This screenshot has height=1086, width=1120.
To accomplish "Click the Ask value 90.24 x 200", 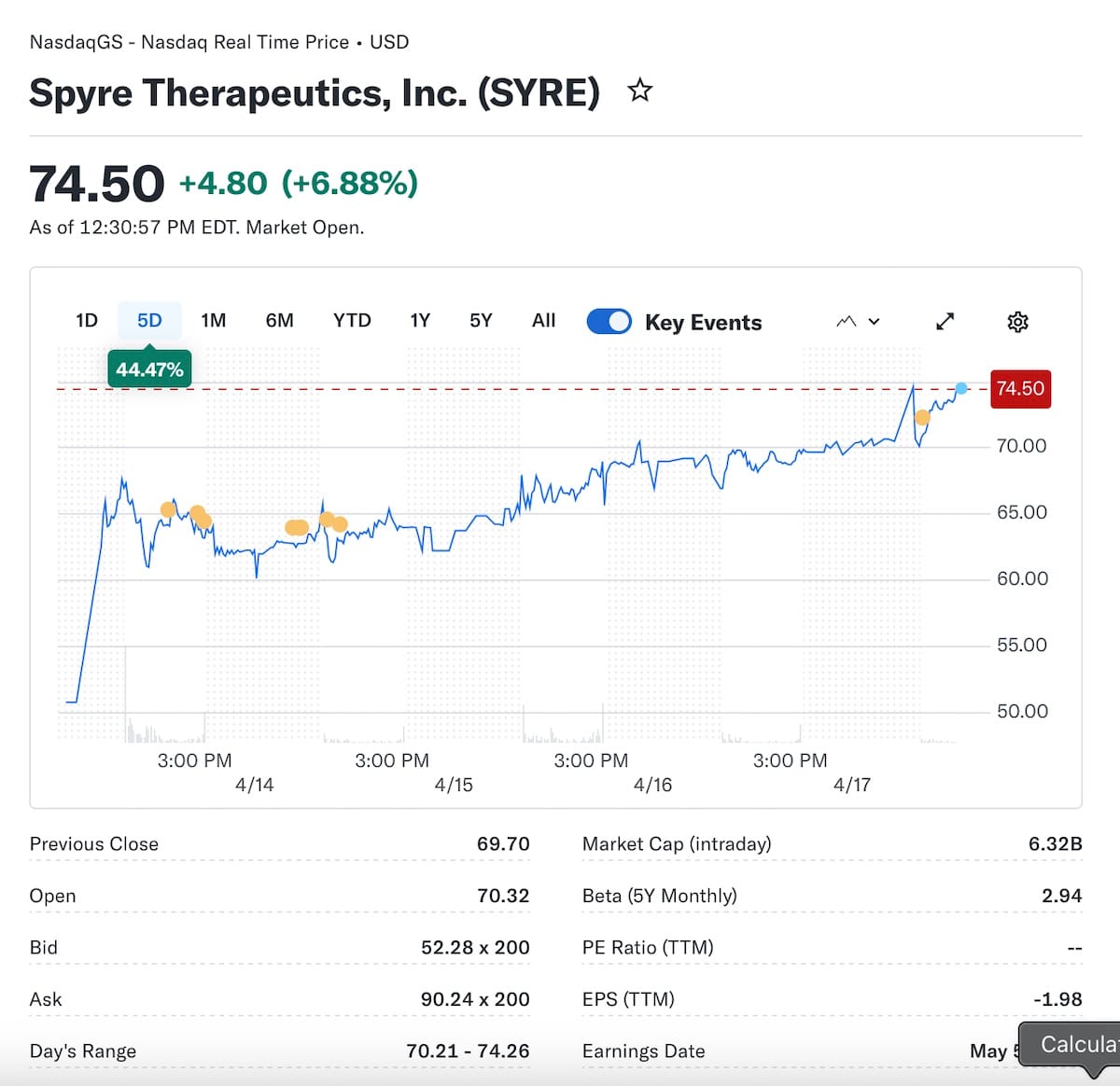I will point(475,999).
